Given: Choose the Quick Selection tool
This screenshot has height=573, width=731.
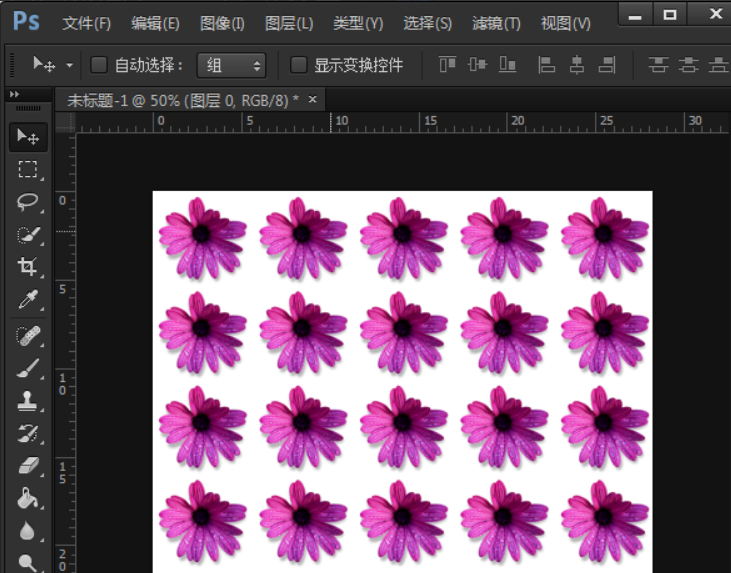Looking at the screenshot, I should [28, 235].
